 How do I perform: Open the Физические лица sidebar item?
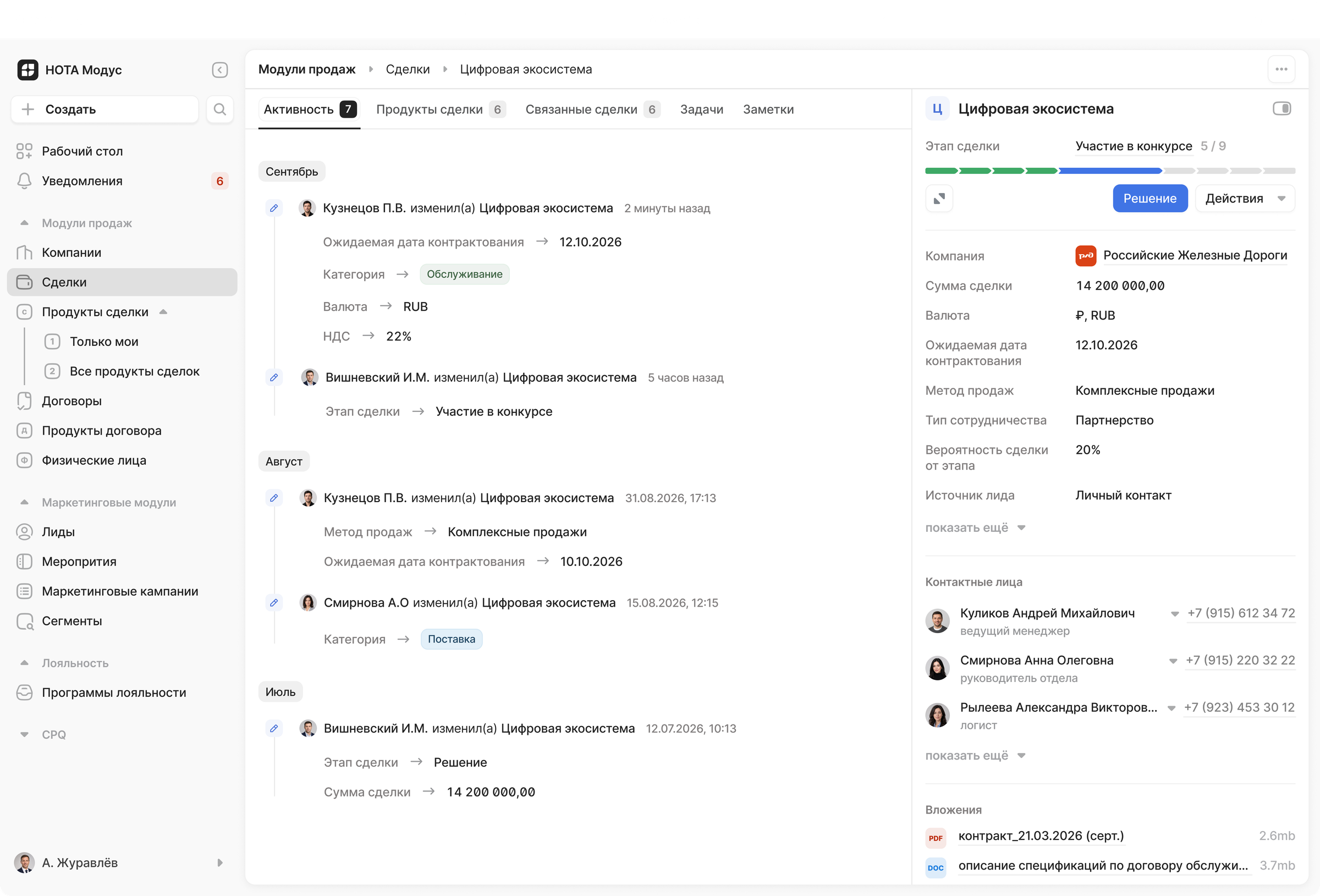pos(122,460)
